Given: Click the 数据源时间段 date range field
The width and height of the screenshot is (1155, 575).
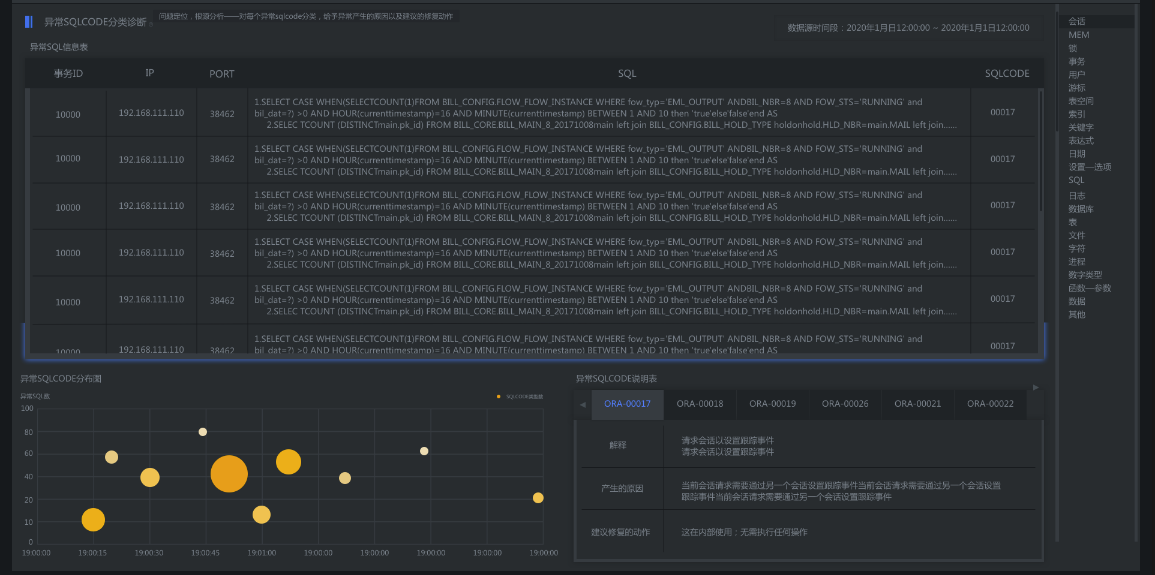Looking at the screenshot, I should tap(908, 28).
